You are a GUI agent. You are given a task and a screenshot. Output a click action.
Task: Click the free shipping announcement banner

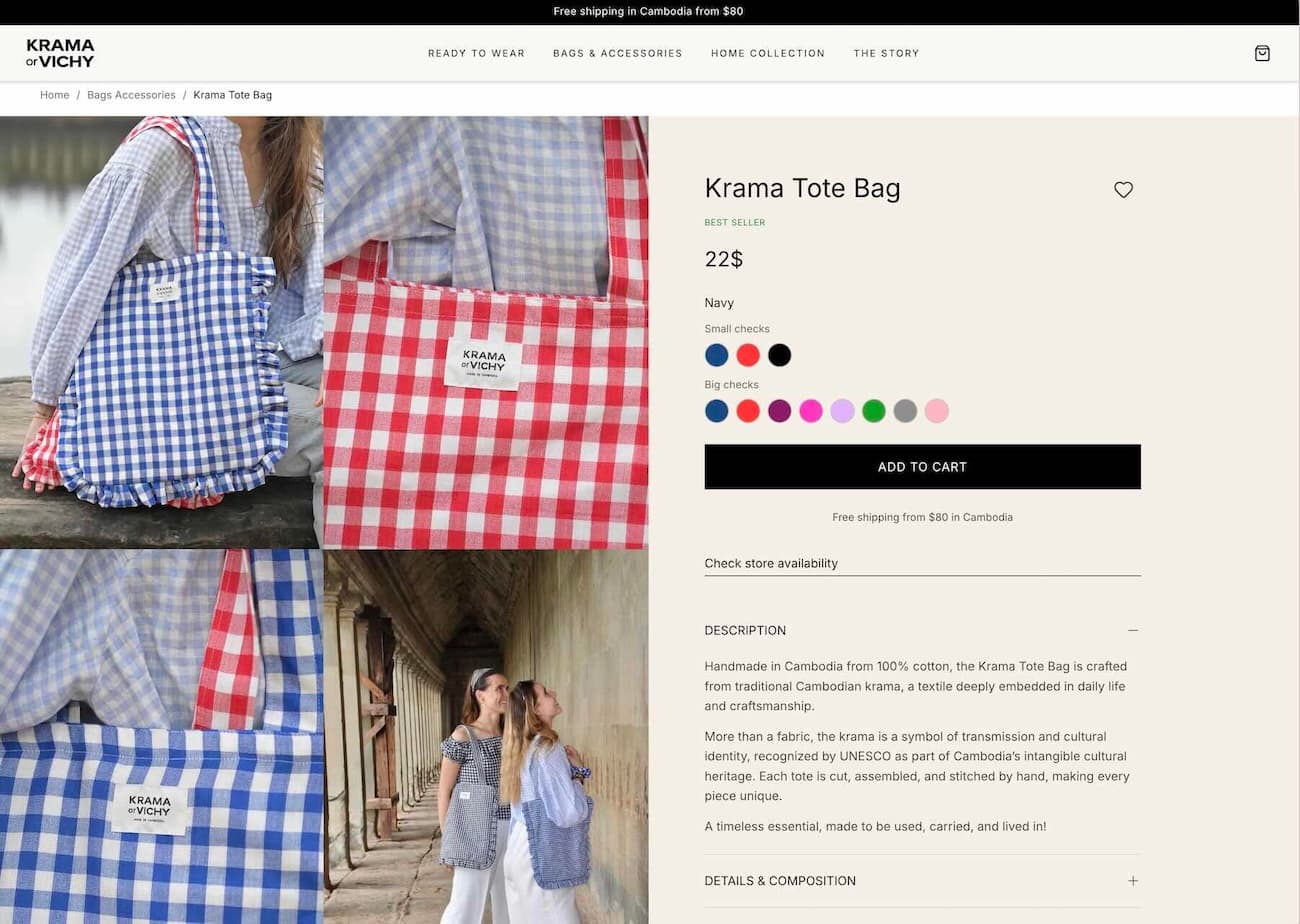(x=648, y=12)
